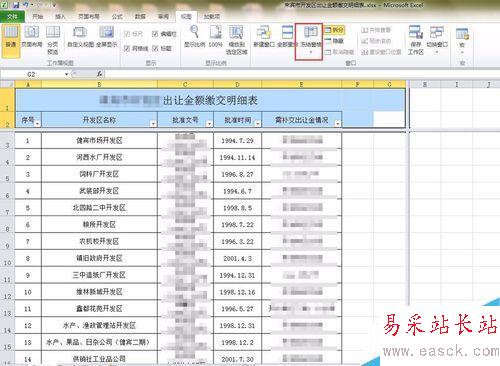Select cell 北四路二中开发区
Image resolution: width=500 pixels, height=366 pixels.
click(99, 208)
